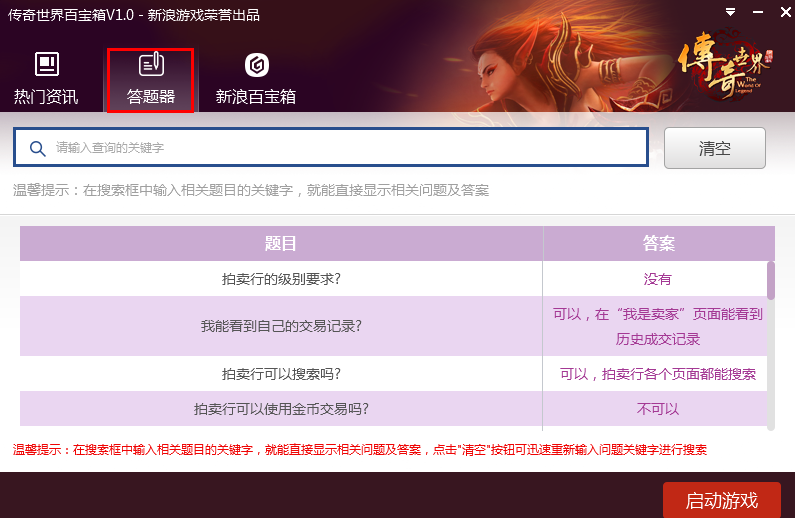Click the red 温馨提示 hint text
The image size is (795, 518).
click(x=359, y=450)
